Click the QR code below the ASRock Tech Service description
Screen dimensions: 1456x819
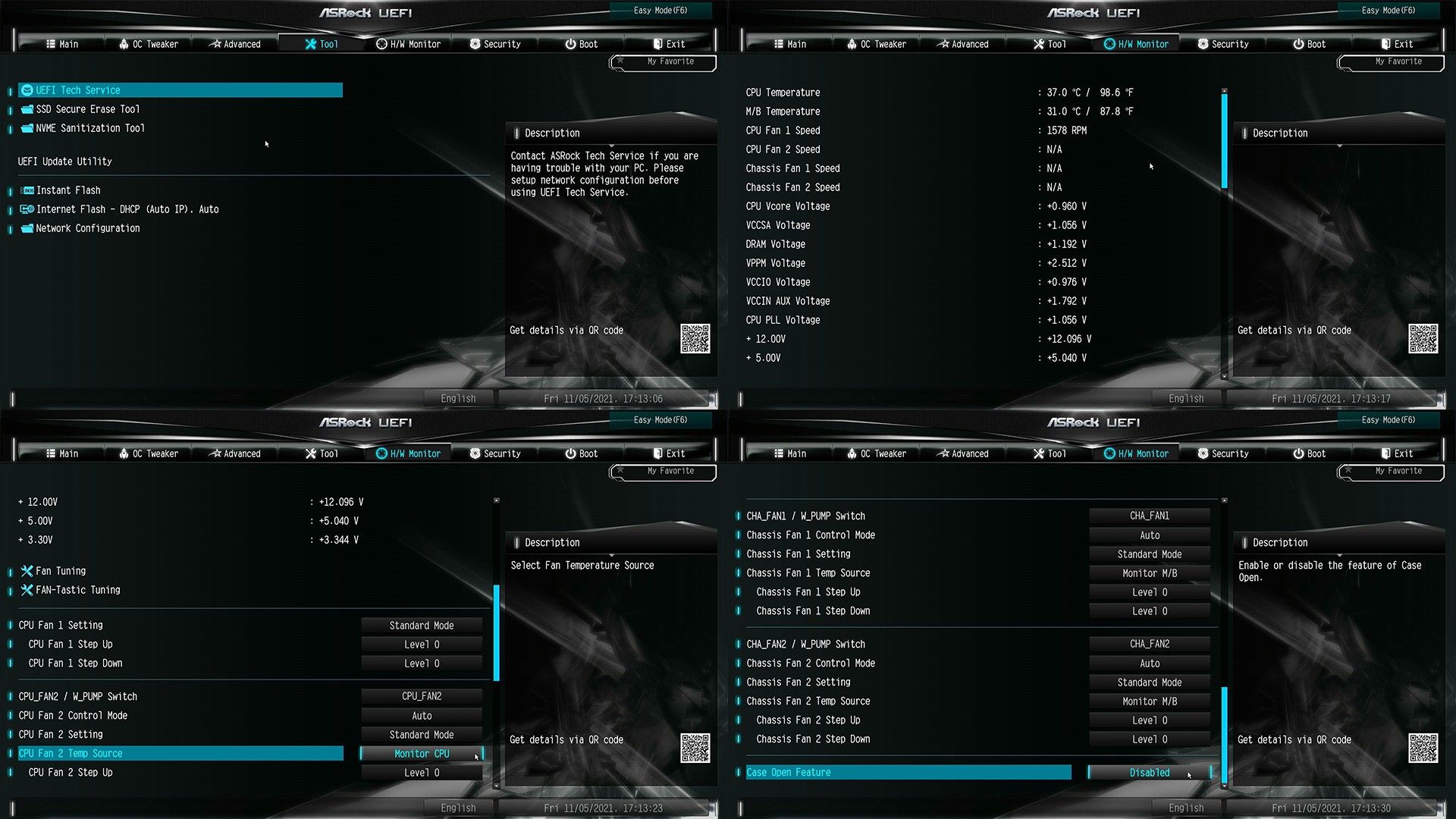[x=695, y=338]
